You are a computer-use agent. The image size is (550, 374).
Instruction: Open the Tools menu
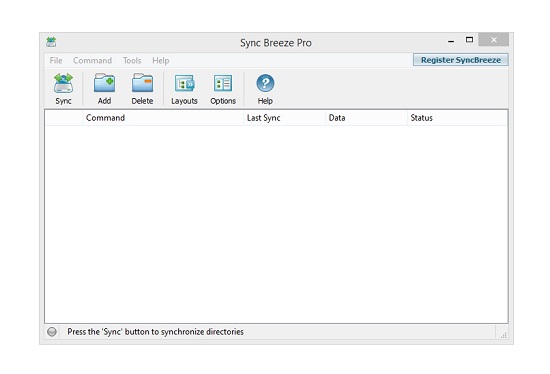pos(132,60)
